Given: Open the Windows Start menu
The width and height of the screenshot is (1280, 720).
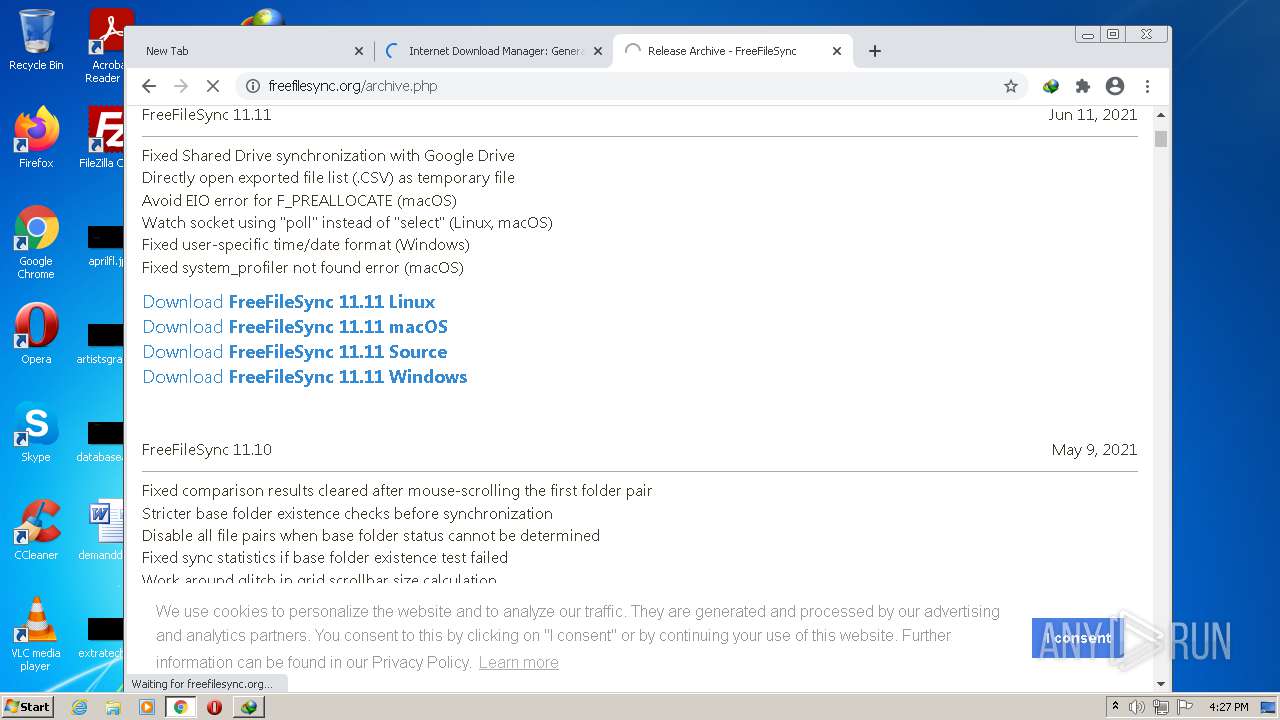Looking at the screenshot, I should click(28, 707).
